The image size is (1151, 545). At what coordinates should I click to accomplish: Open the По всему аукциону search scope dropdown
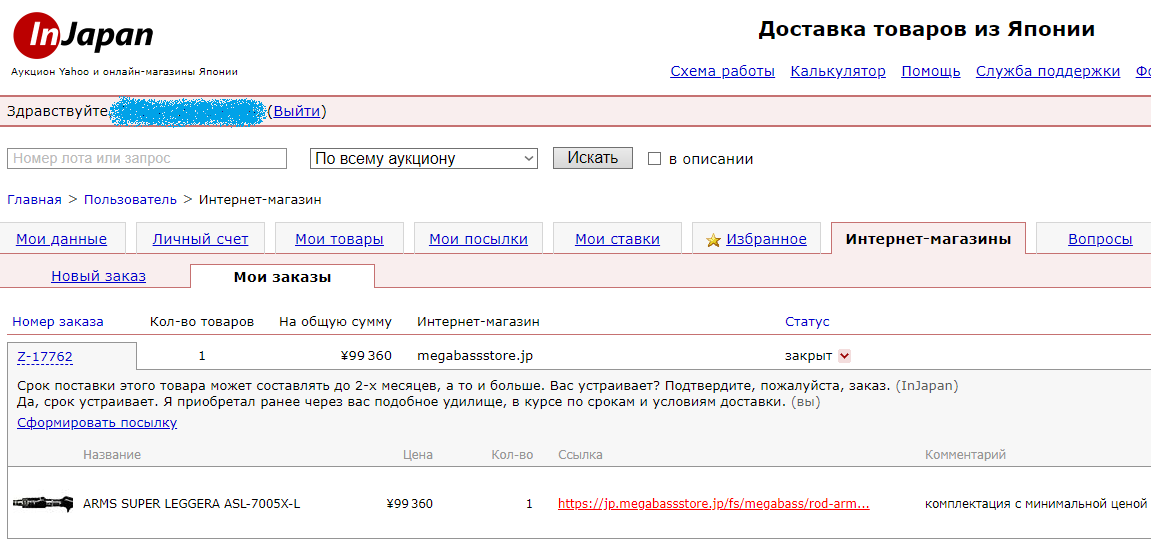pyautogui.click(x=424, y=159)
